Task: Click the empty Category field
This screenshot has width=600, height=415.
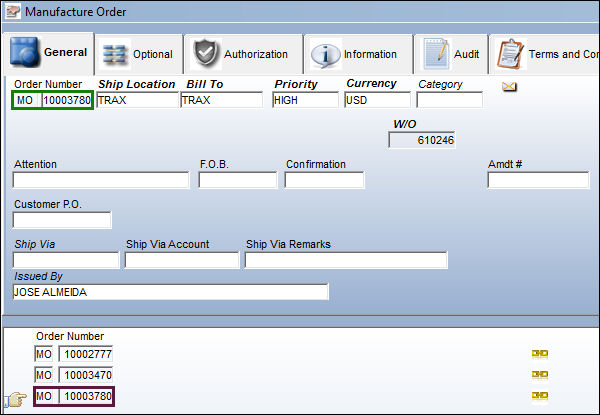Action: (x=450, y=100)
